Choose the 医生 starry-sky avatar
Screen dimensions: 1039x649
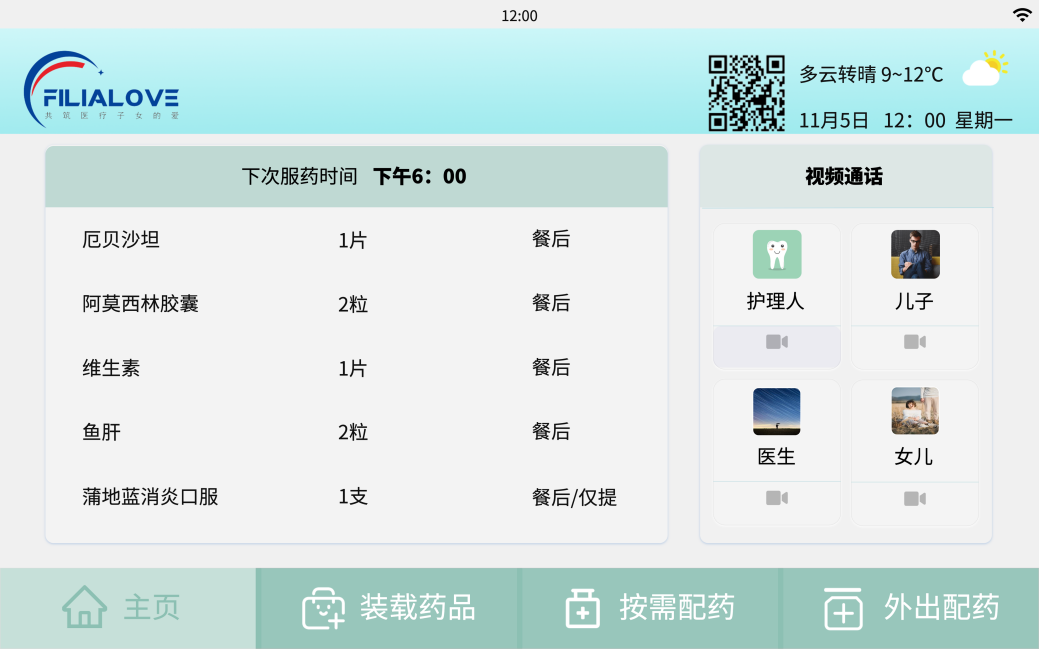pos(777,411)
